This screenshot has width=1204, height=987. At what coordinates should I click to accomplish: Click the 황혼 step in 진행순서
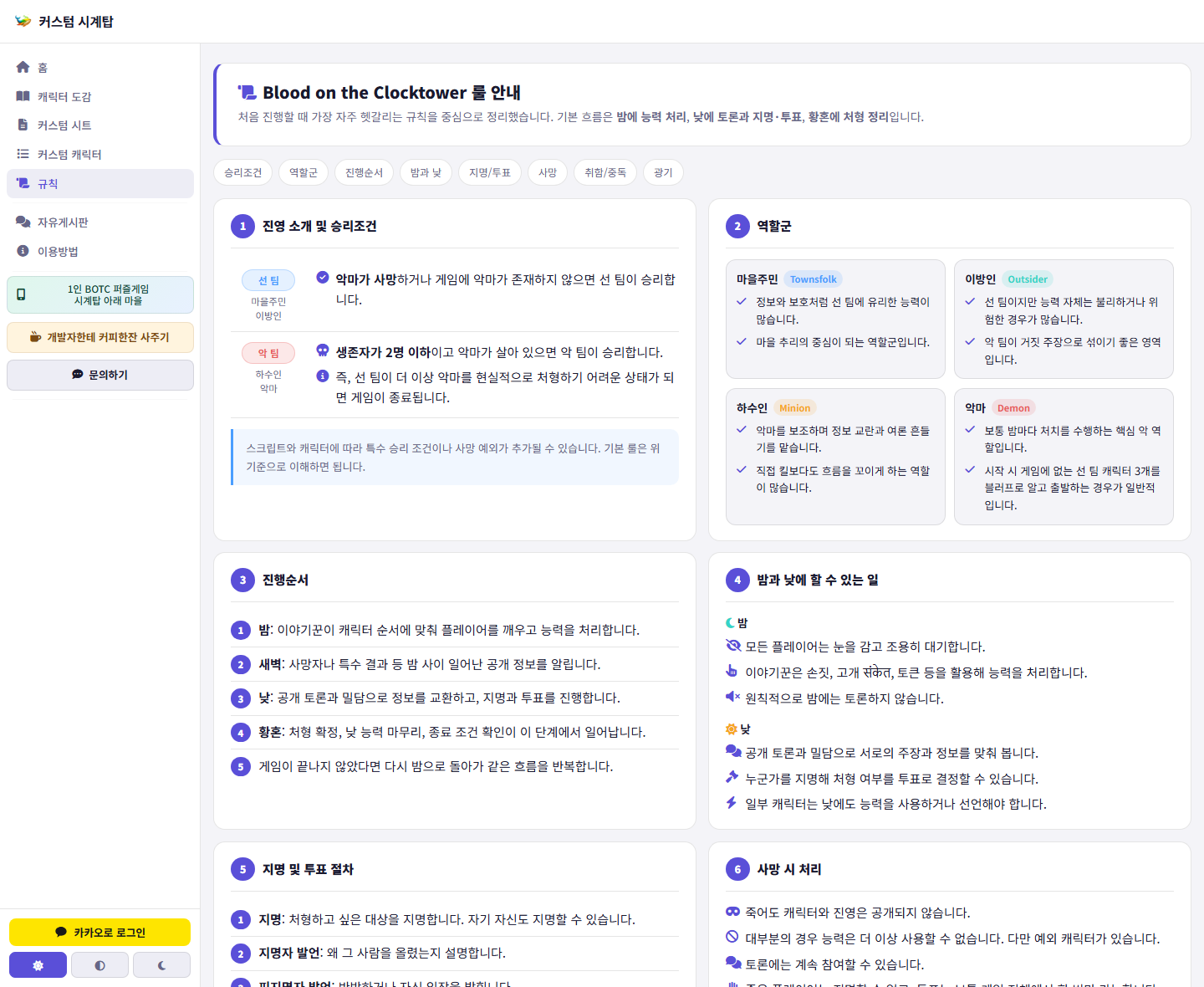coord(455,732)
